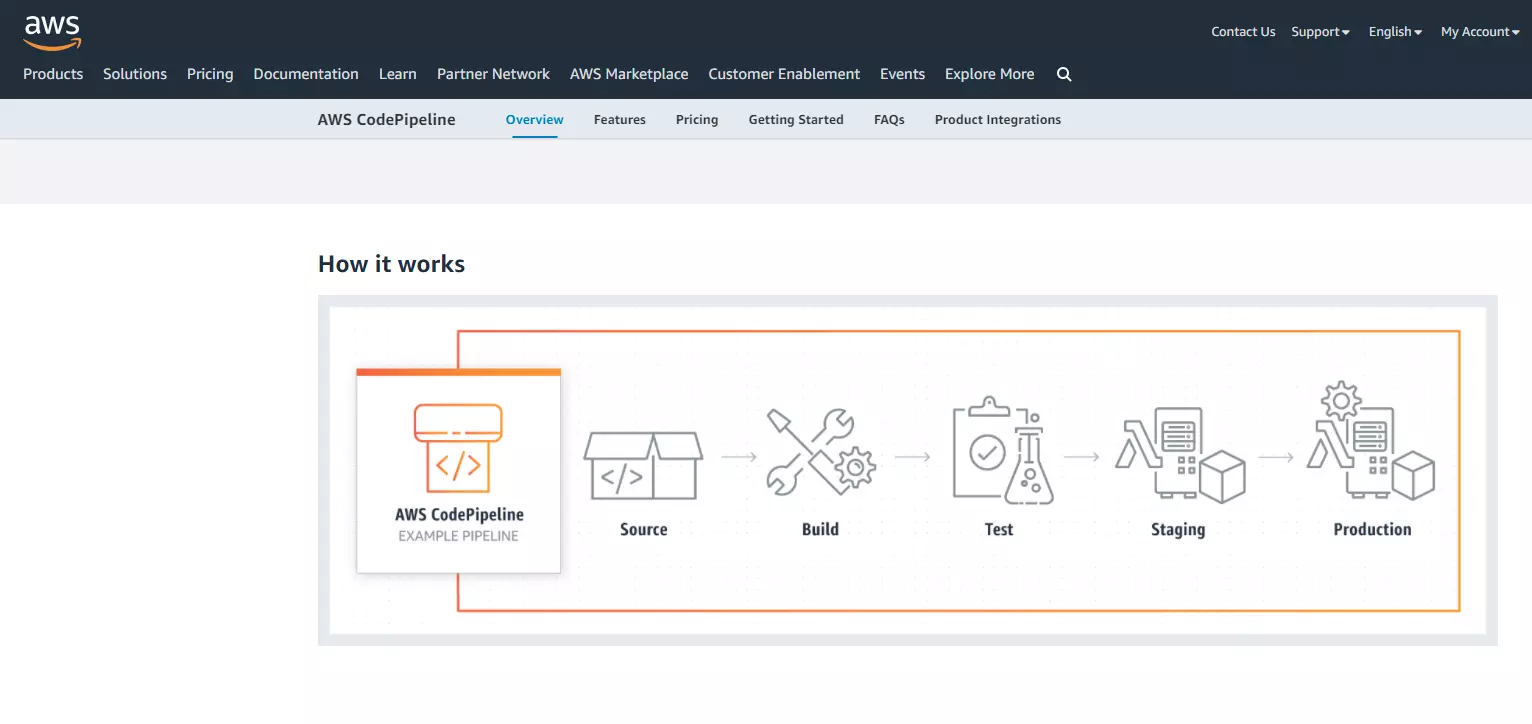Click the Source code box icon

pyautogui.click(x=643, y=465)
